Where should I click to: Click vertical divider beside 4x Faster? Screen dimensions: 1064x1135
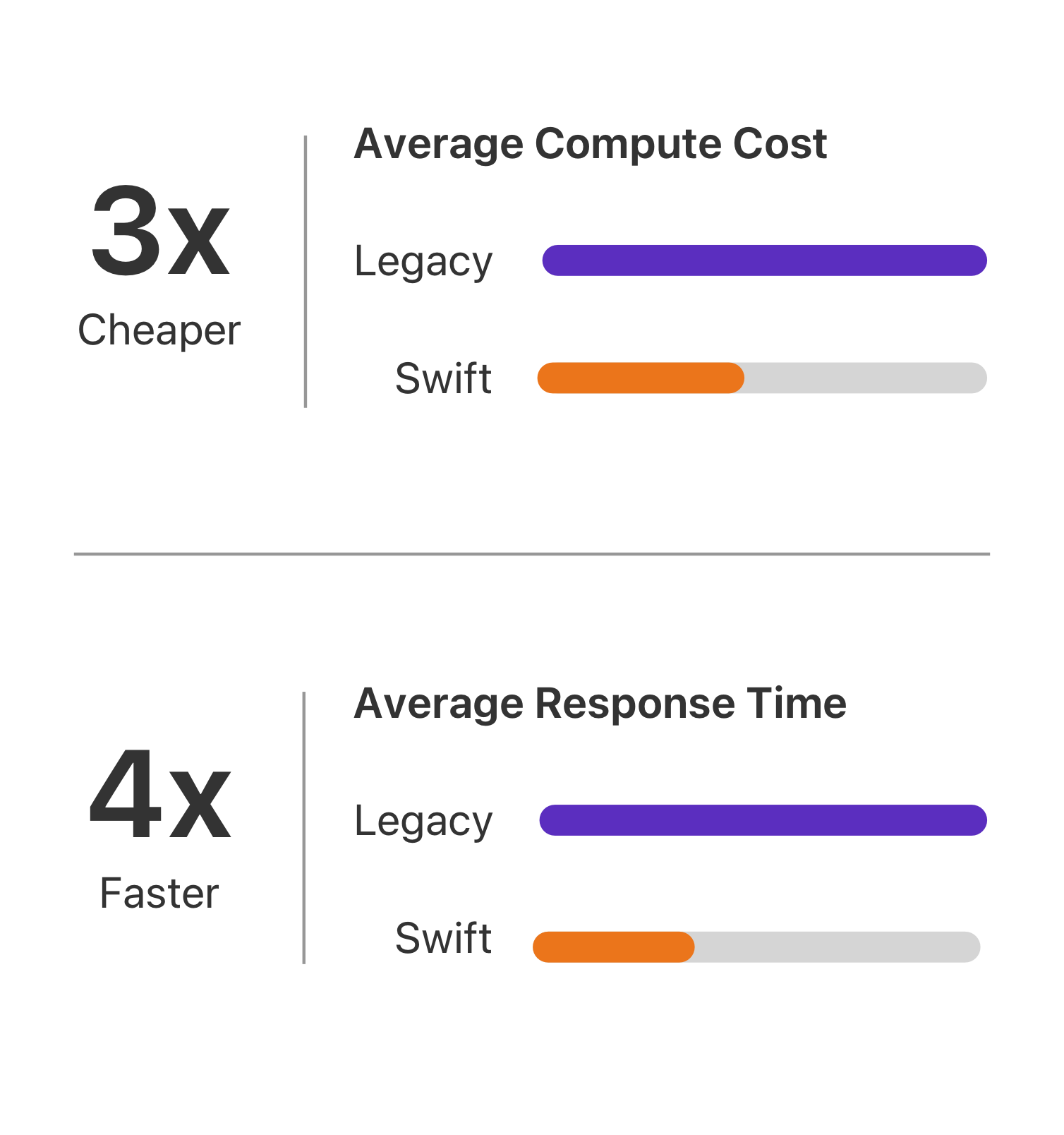[304, 828]
